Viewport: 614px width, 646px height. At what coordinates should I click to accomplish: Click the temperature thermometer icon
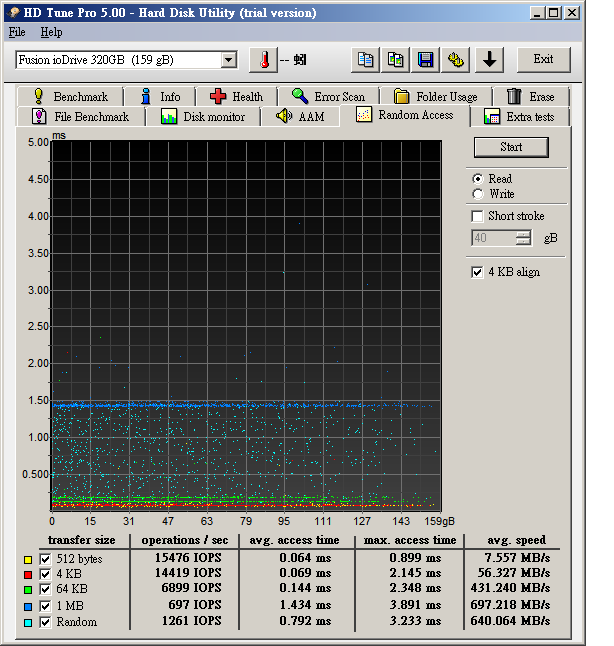[x=264, y=60]
